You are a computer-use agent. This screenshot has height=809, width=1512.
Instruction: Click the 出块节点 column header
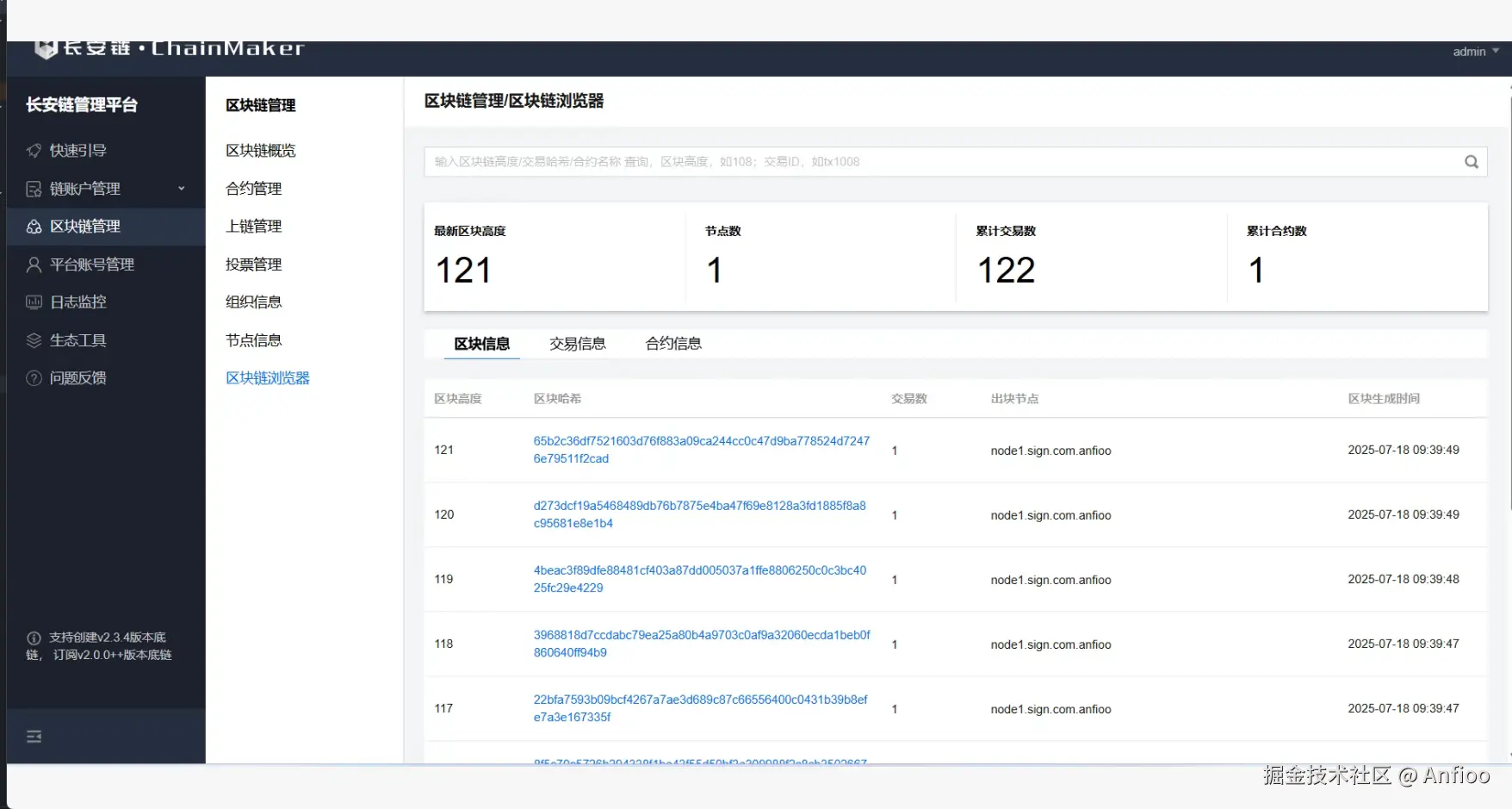pyautogui.click(x=1014, y=399)
